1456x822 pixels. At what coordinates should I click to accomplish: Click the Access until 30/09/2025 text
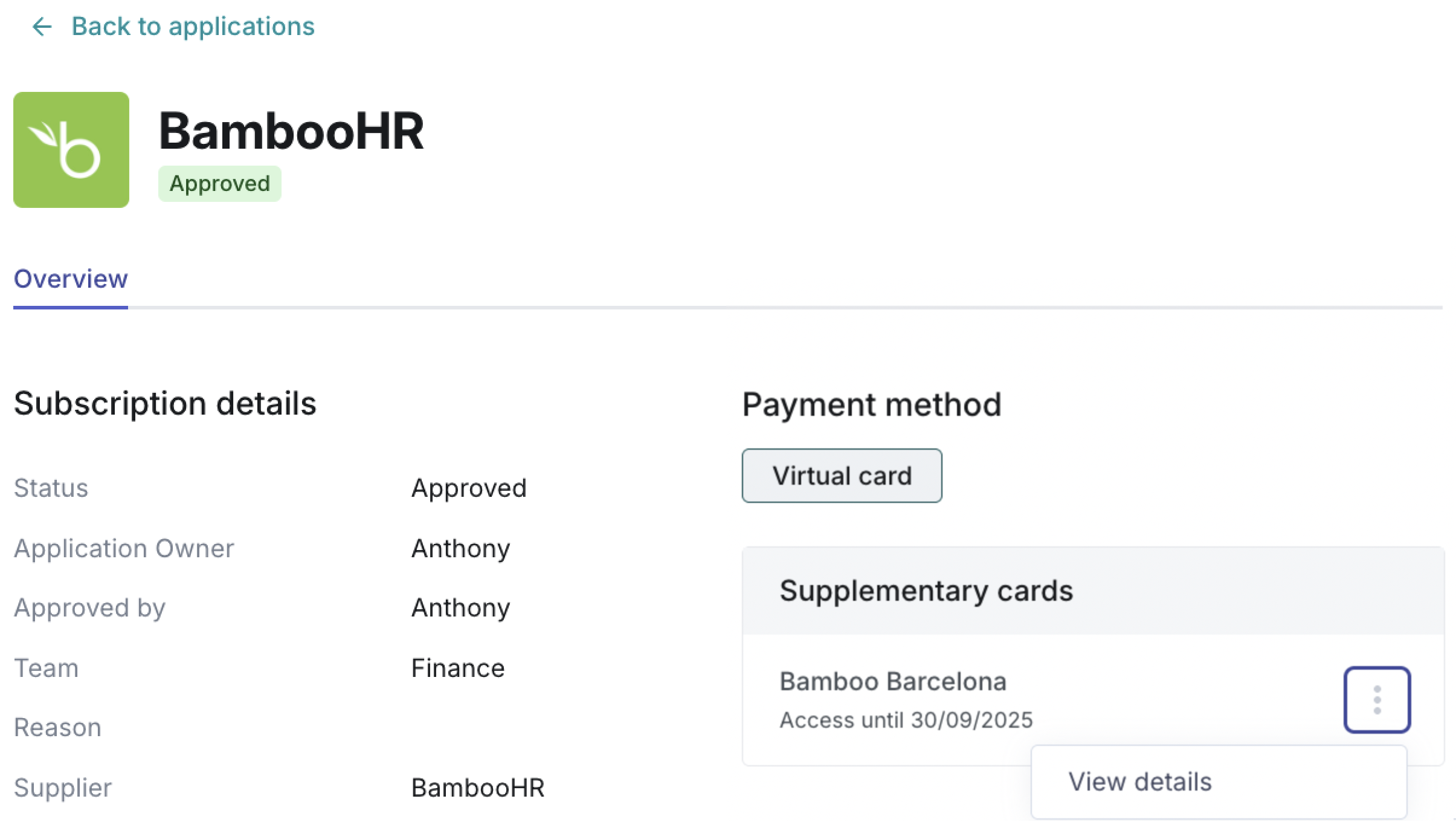pyautogui.click(x=906, y=720)
